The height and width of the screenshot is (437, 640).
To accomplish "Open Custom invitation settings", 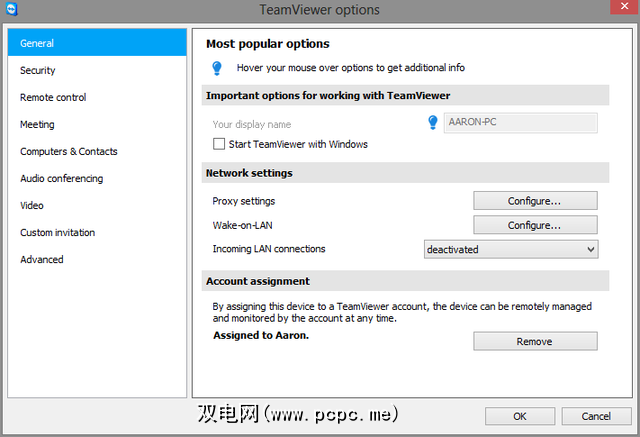I will pyautogui.click(x=58, y=232).
